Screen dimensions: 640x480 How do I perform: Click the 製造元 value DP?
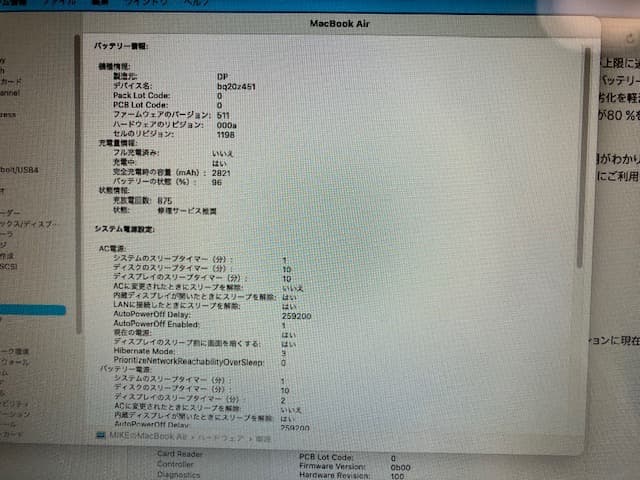point(222,77)
